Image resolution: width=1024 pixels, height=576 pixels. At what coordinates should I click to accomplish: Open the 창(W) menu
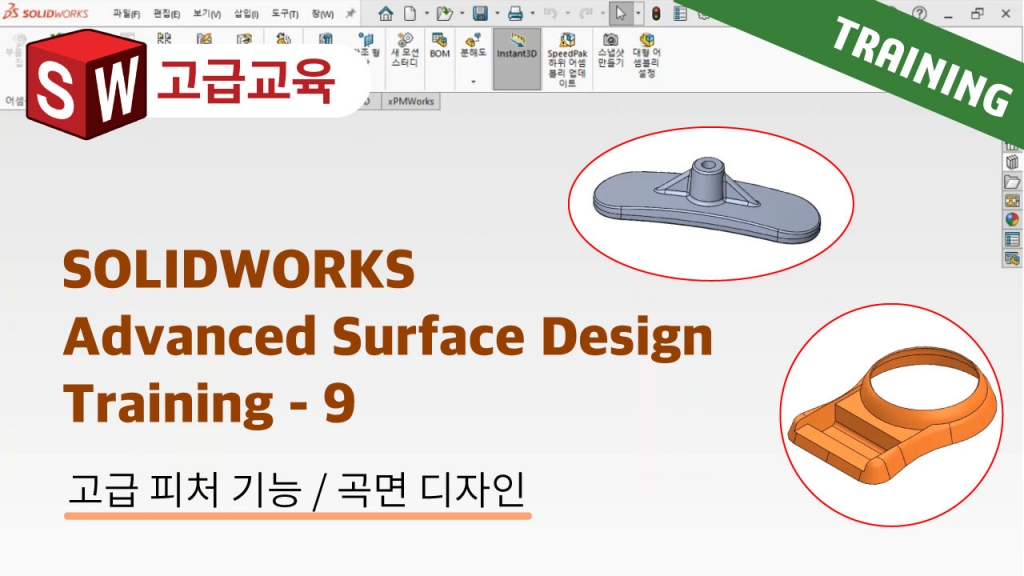click(323, 14)
